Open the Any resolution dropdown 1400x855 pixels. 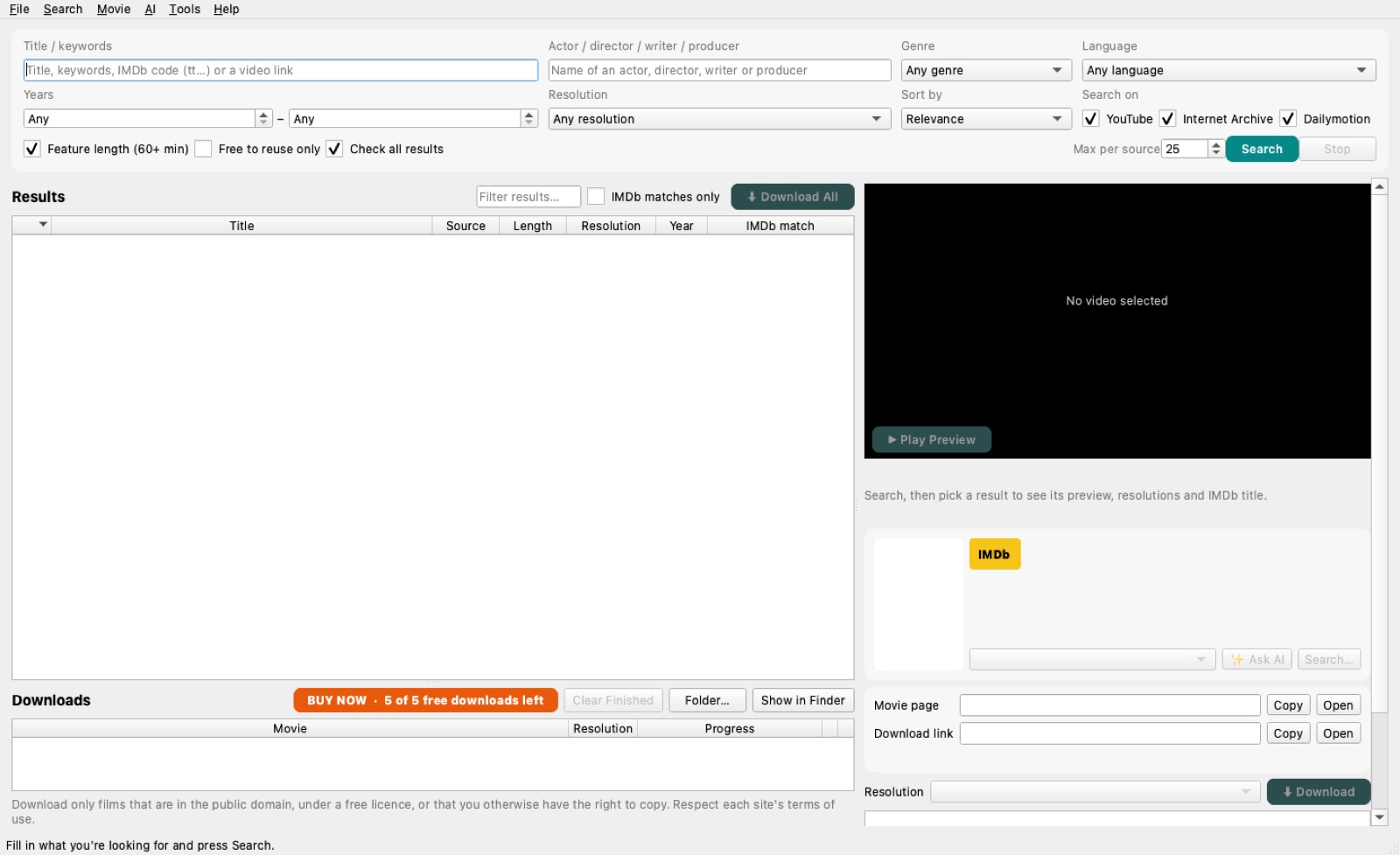click(719, 119)
